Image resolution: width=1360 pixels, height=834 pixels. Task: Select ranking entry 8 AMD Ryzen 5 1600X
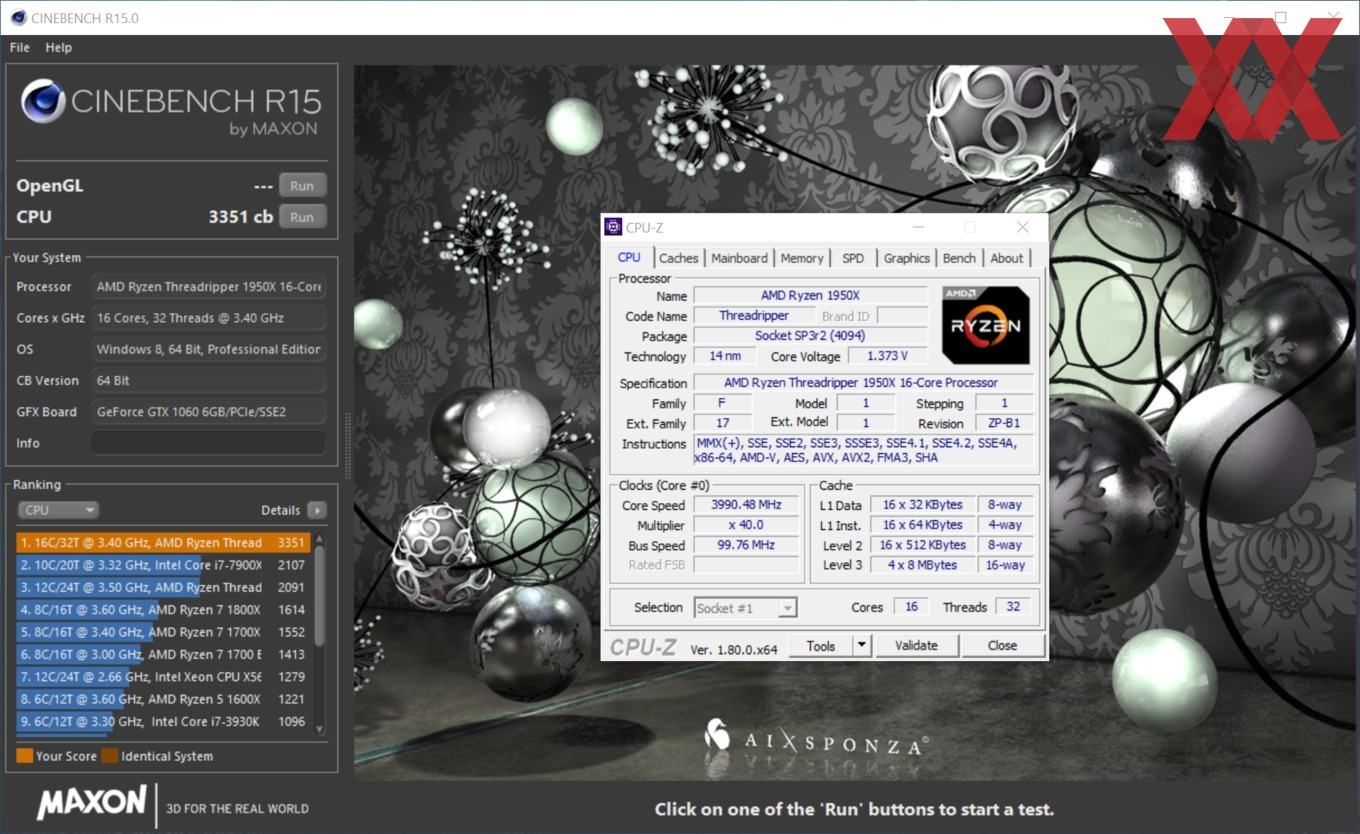[x=161, y=699]
